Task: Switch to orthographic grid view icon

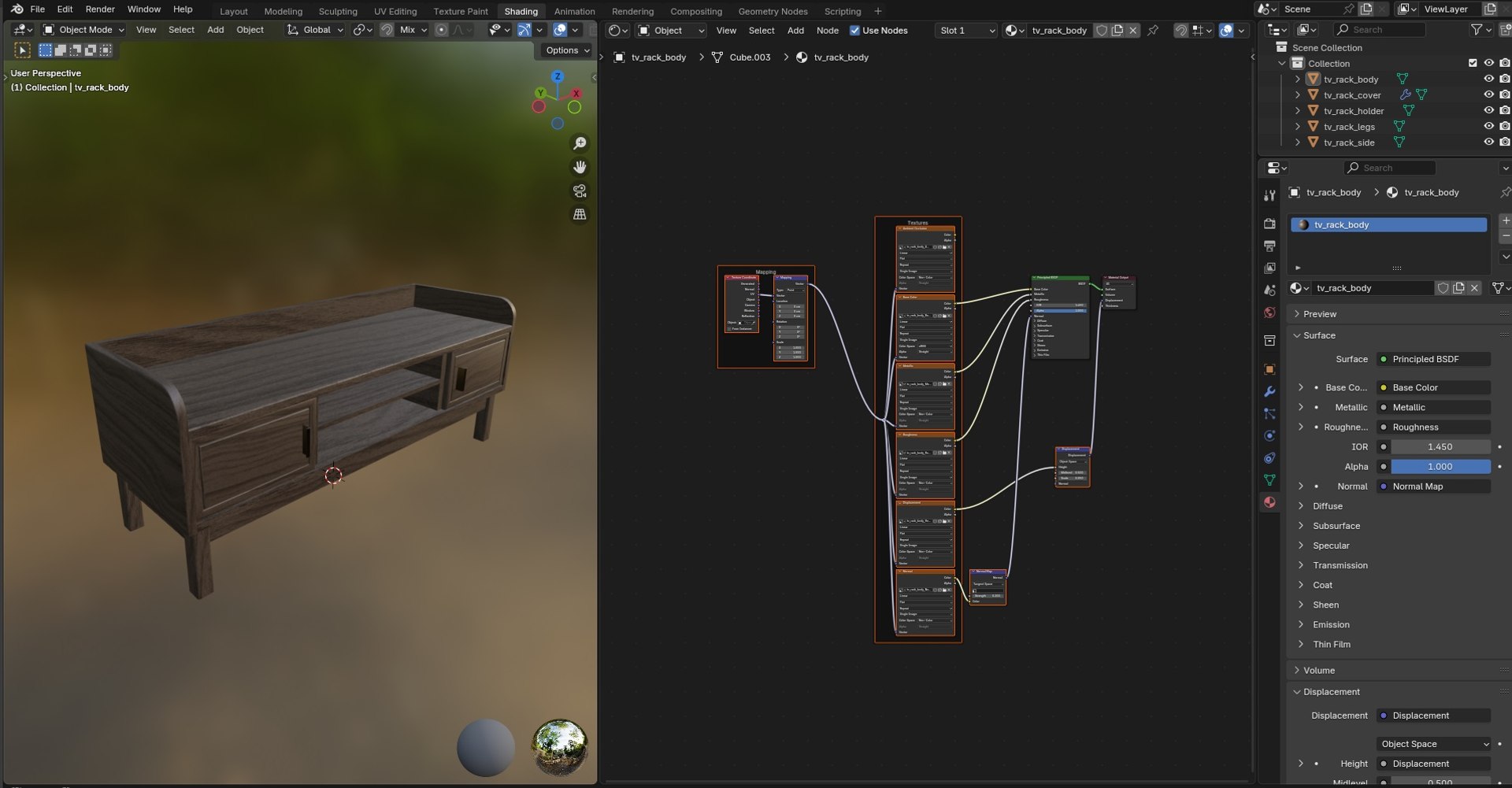Action: [x=580, y=214]
